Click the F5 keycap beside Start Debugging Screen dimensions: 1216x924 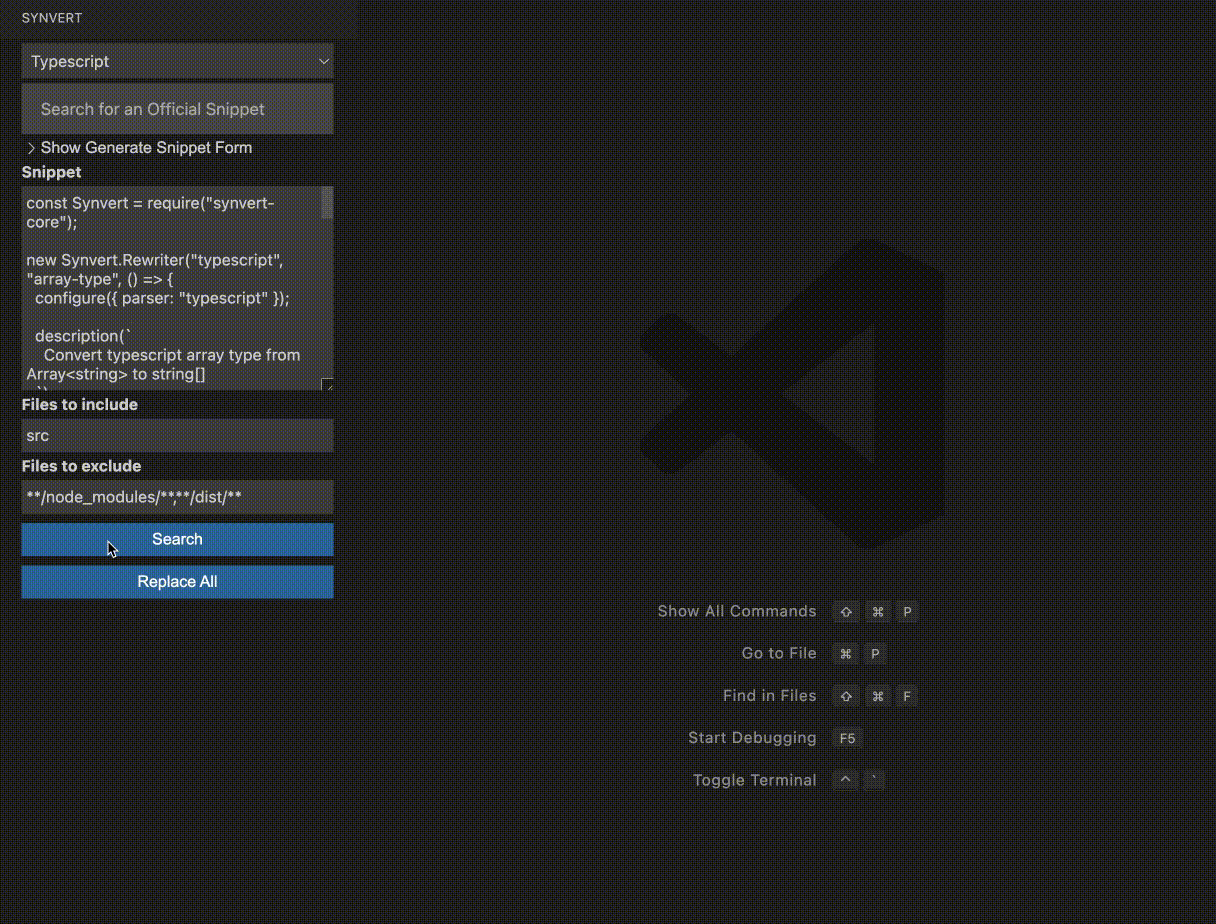coord(847,739)
